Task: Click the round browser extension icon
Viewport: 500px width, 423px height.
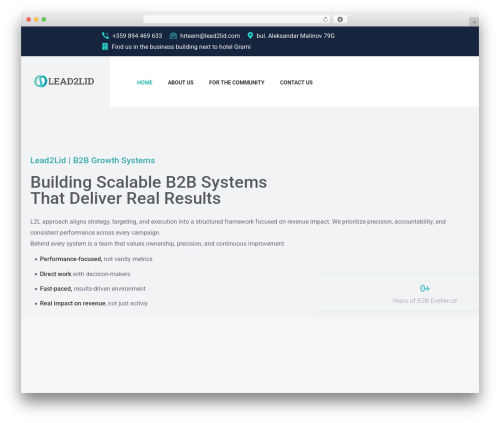Action: click(x=340, y=19)
